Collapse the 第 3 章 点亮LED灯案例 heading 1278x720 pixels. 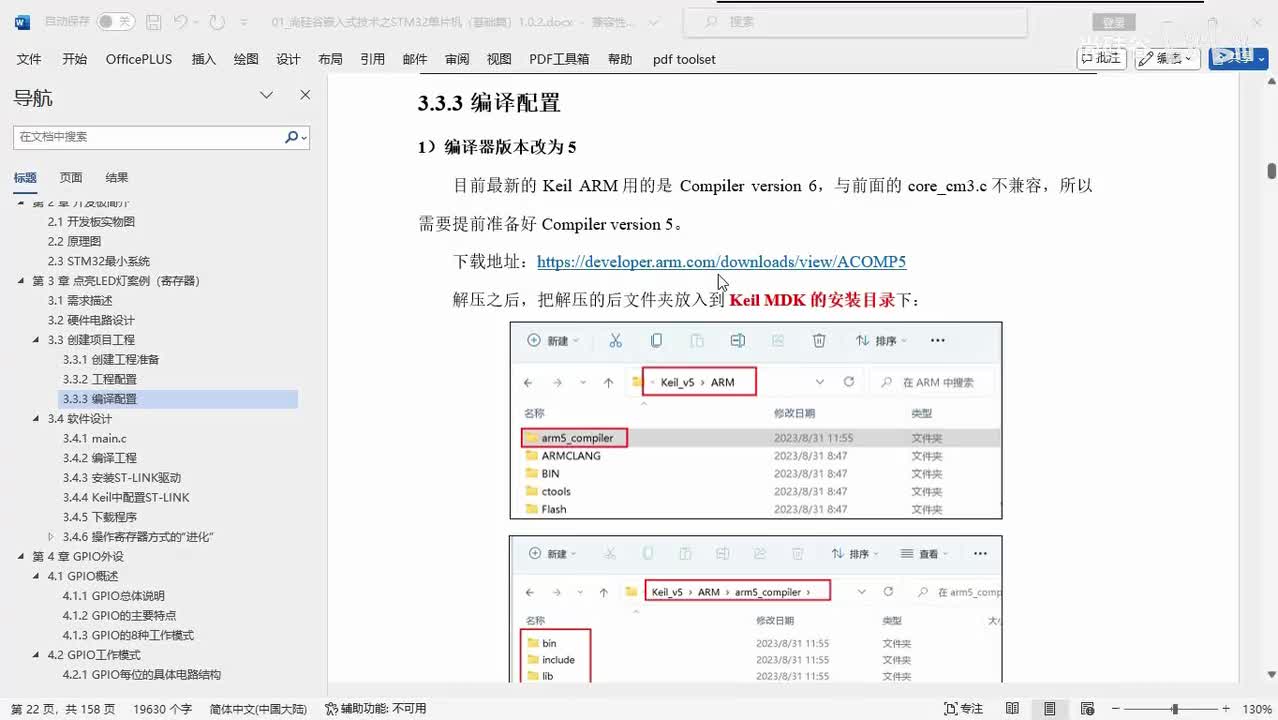(21, 281)
